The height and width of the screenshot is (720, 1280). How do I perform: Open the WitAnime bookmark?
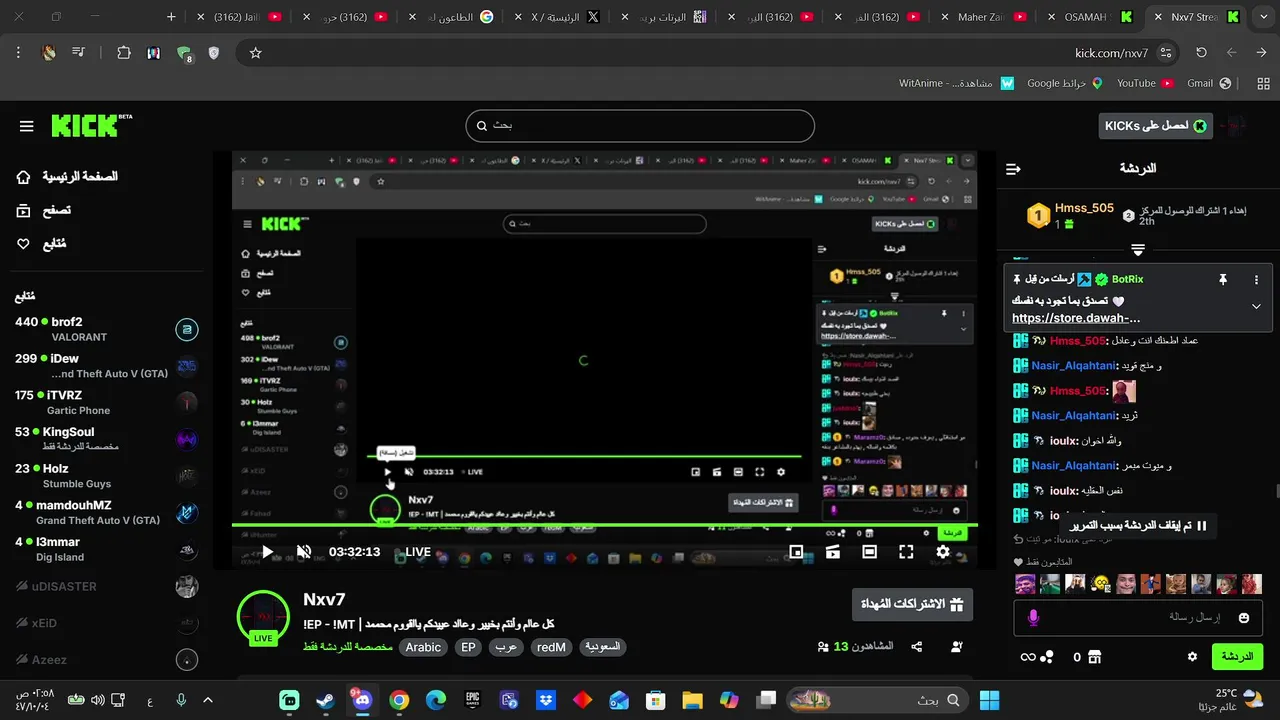pyautogui.click(x=956, y=83)
